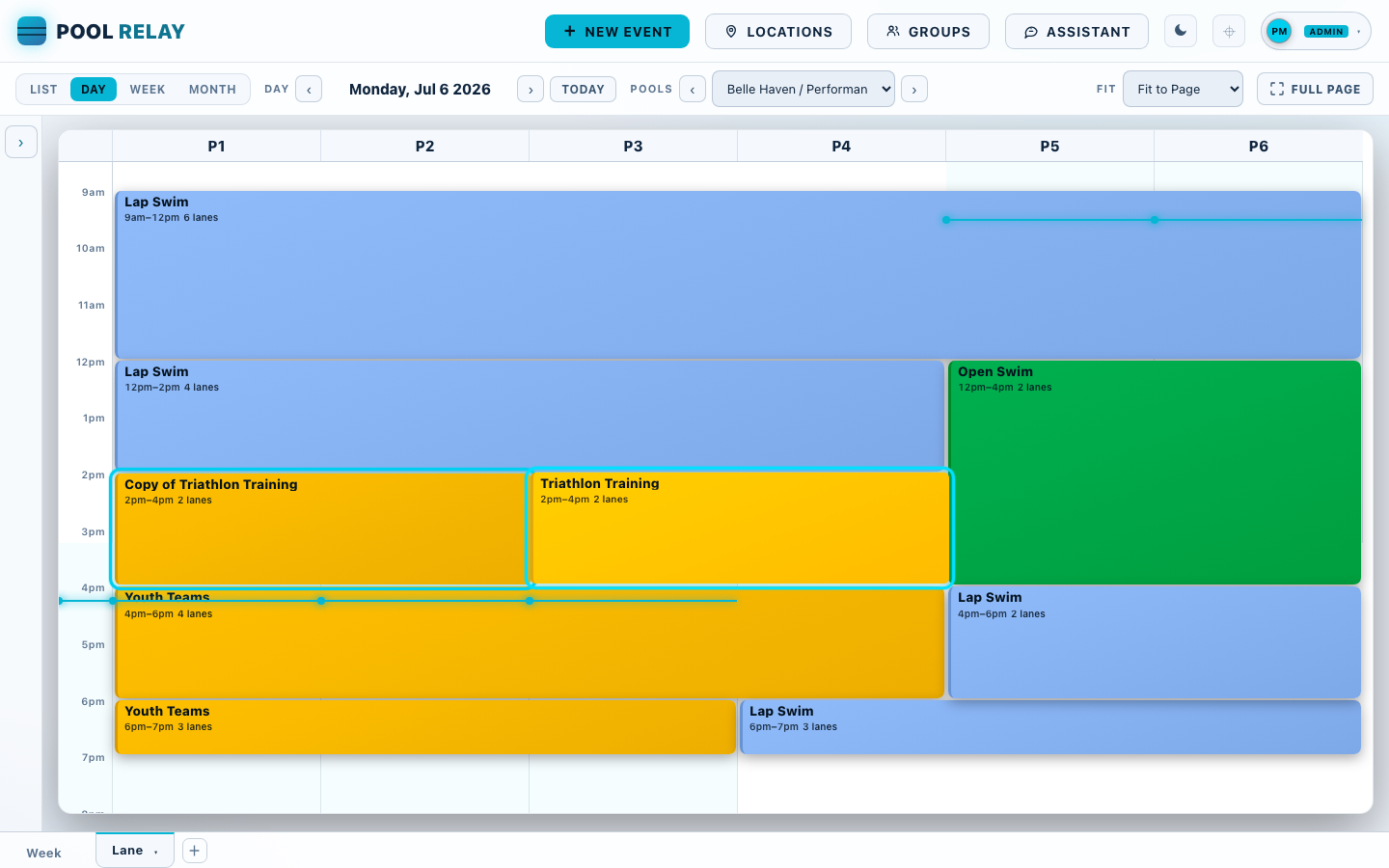The width and height of the screenshot is (1389, 868).
Task: Open the Fit to Page dropdown
Action: point(1183,89)
